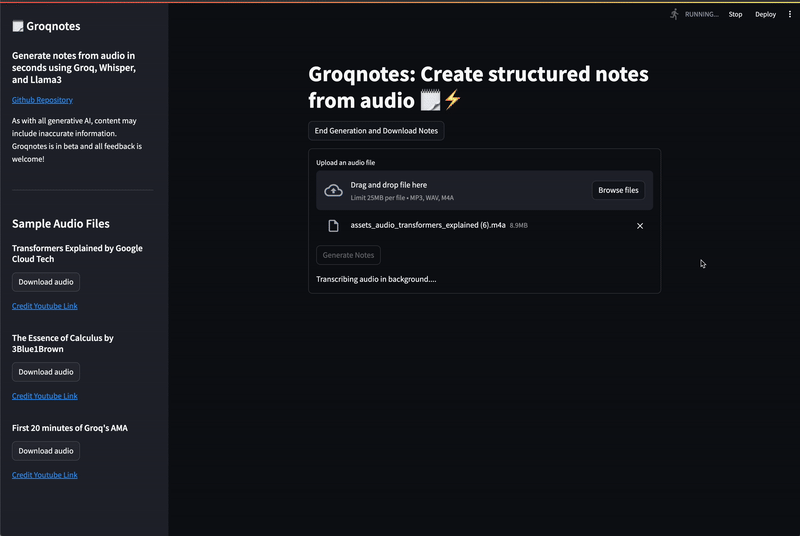Open the Github Repository link
This screenshot has width=800, height=536.
click(42, 100)
